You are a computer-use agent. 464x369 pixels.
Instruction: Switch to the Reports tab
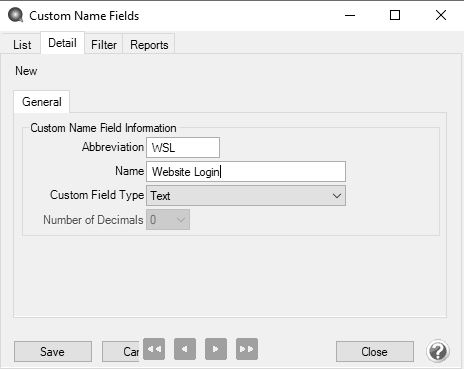(x=149, y=45)
